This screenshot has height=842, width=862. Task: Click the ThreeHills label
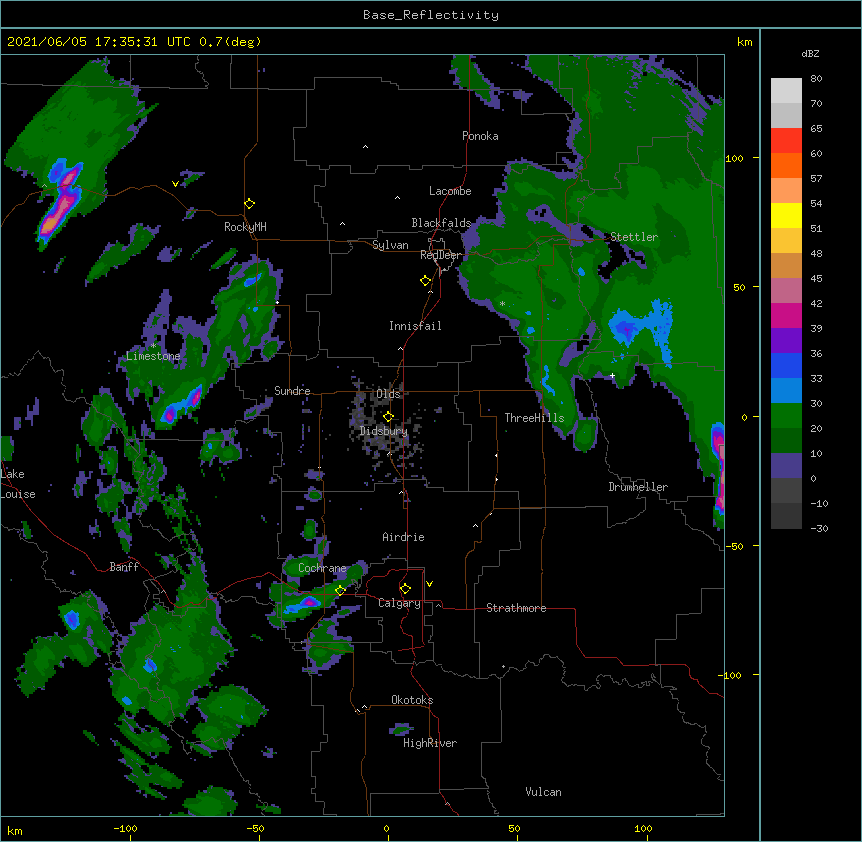click(534, 418)
